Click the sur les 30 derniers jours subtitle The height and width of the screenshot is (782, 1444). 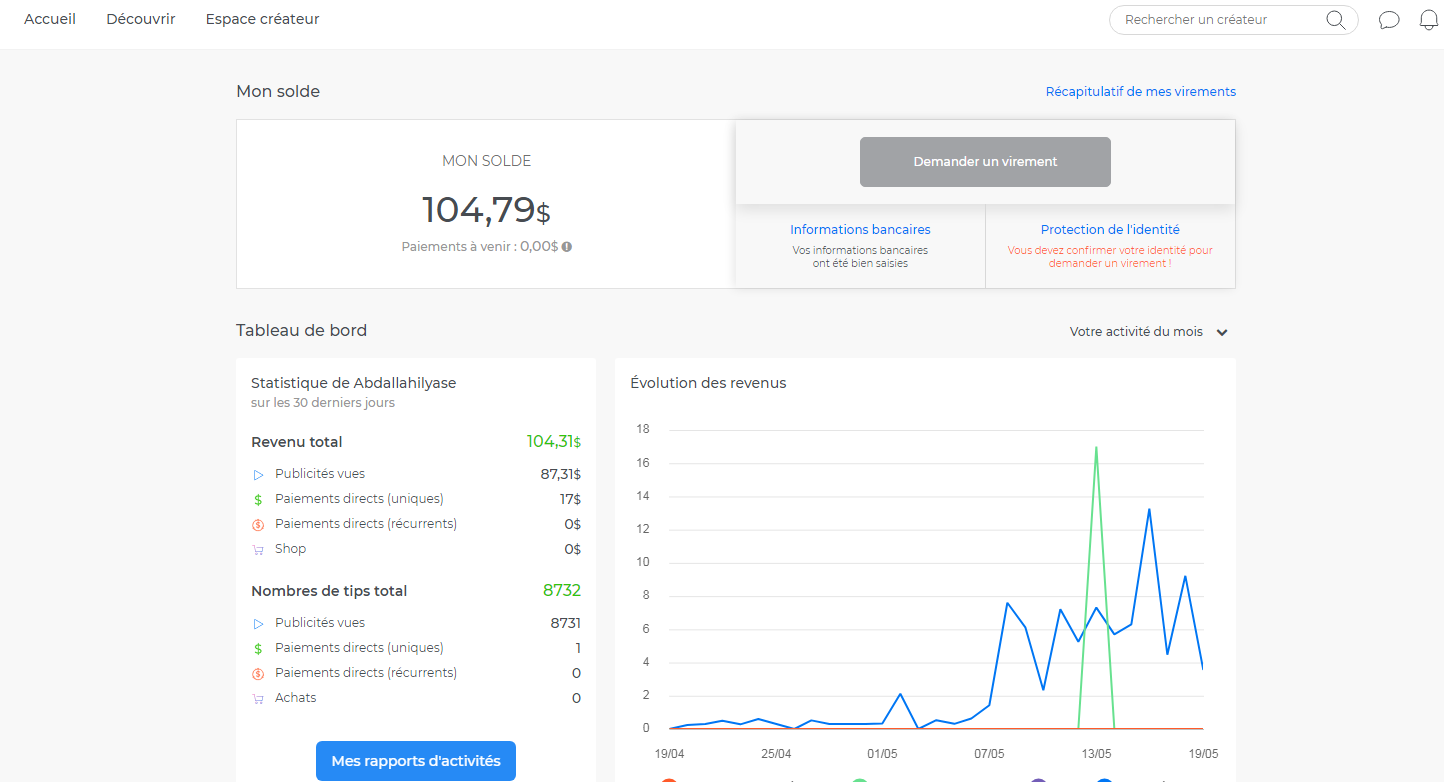(x=323, y=403)
